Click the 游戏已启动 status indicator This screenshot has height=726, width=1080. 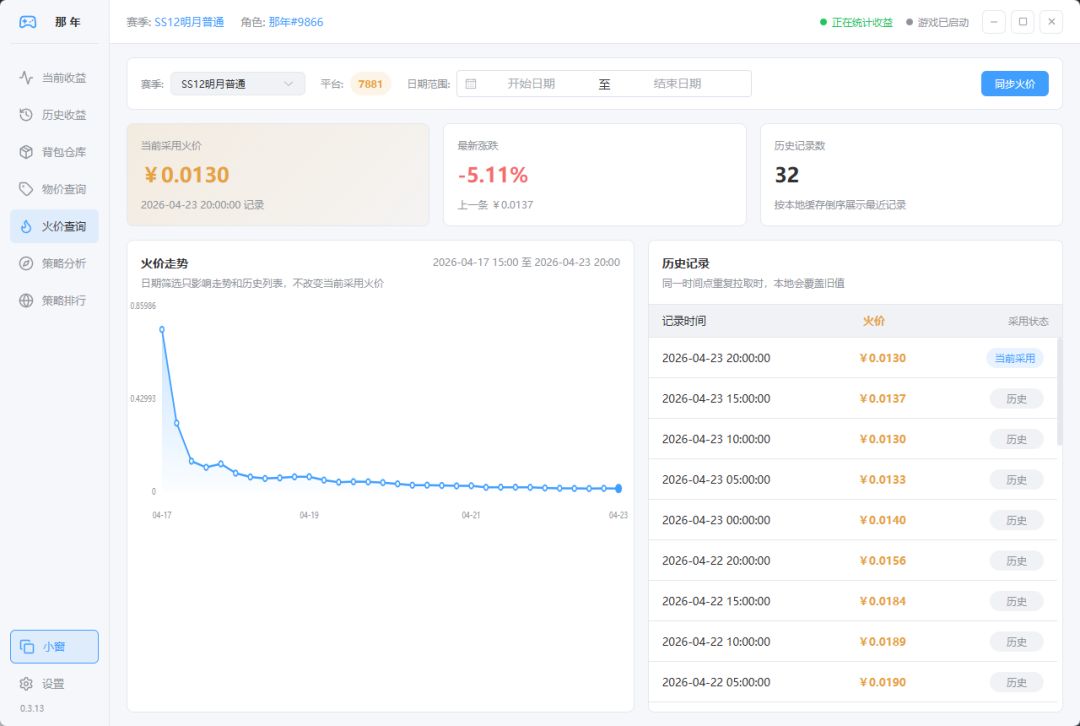[x=937, y=23]
